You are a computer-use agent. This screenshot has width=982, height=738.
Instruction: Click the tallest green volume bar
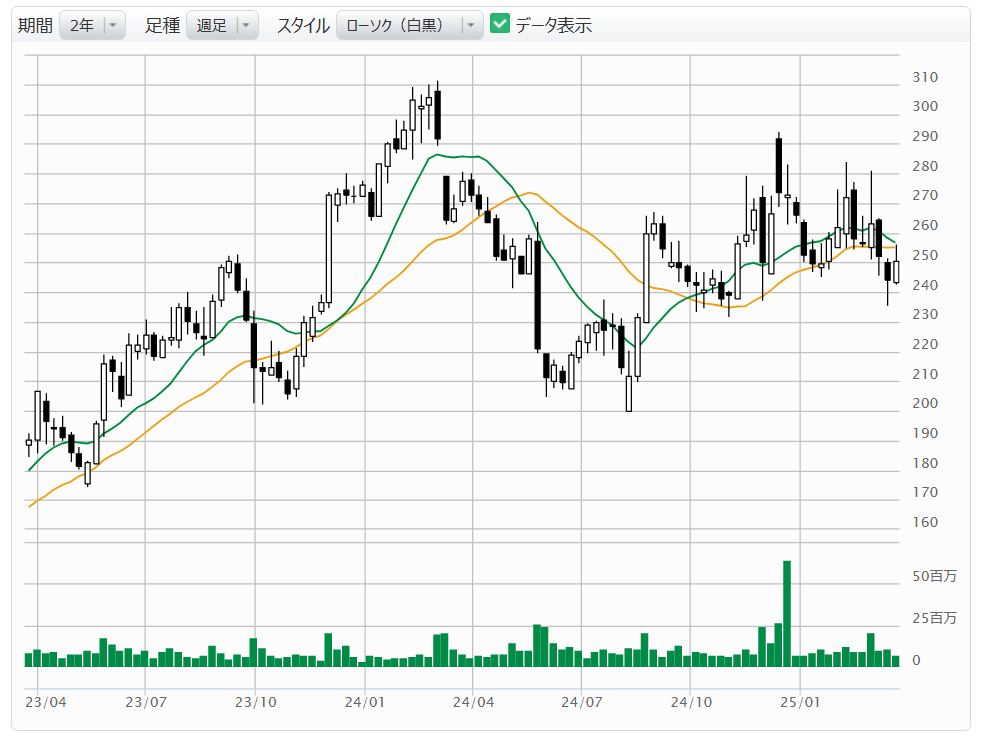tap(787, 613)
